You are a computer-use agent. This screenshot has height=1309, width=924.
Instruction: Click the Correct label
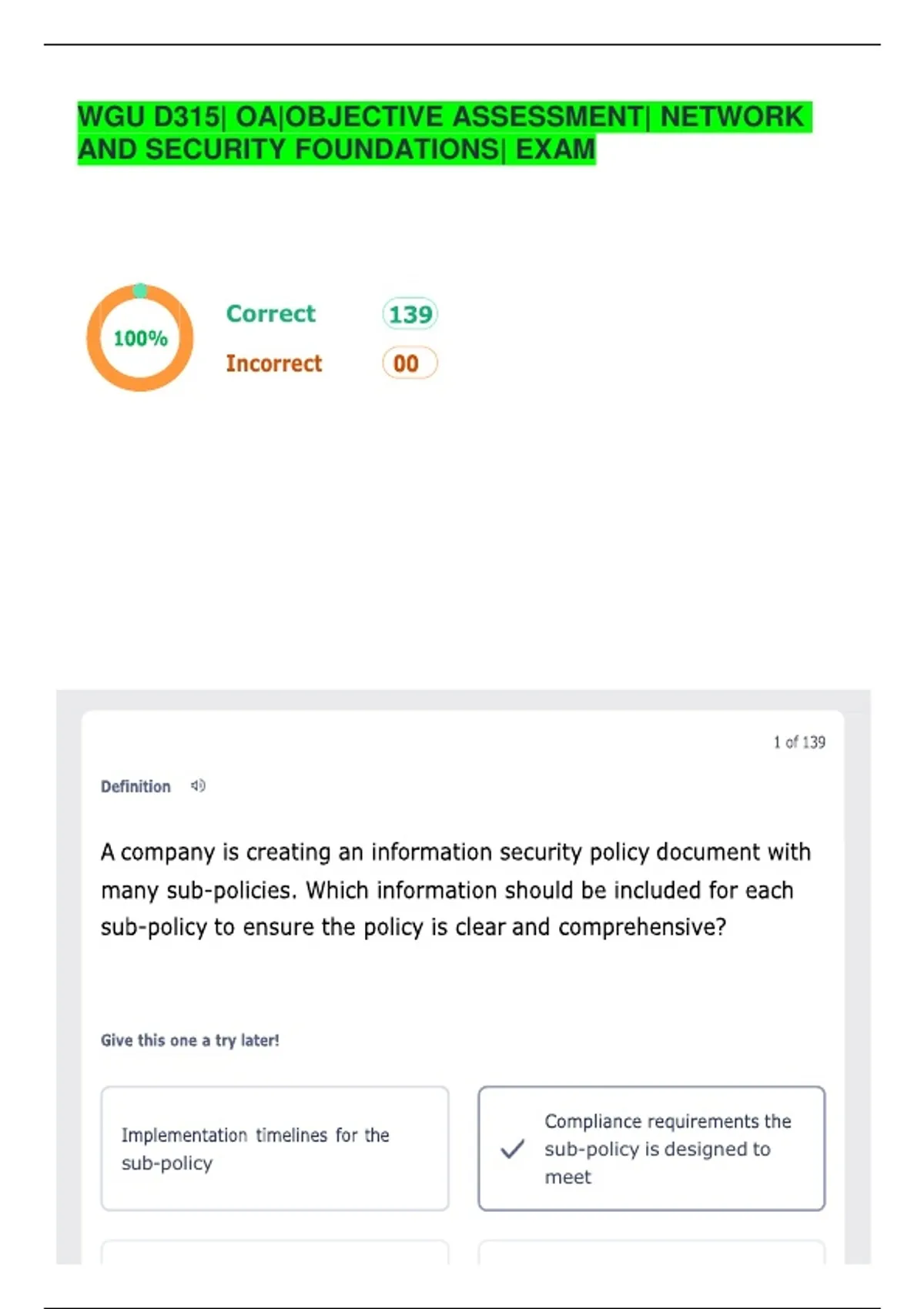point(270,313)
